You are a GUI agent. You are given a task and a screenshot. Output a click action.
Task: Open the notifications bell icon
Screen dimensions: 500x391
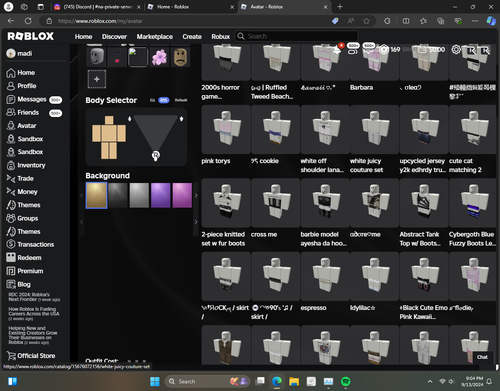click(x=337, y=49)
